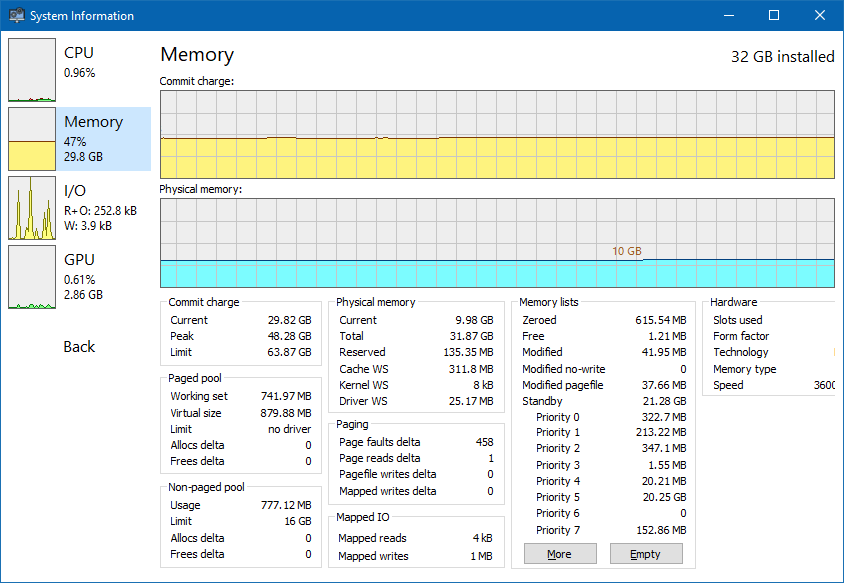Click non-paged pool limit "16 GB"
Viewport: 844px width, 583px height.
tap(298, 522)
